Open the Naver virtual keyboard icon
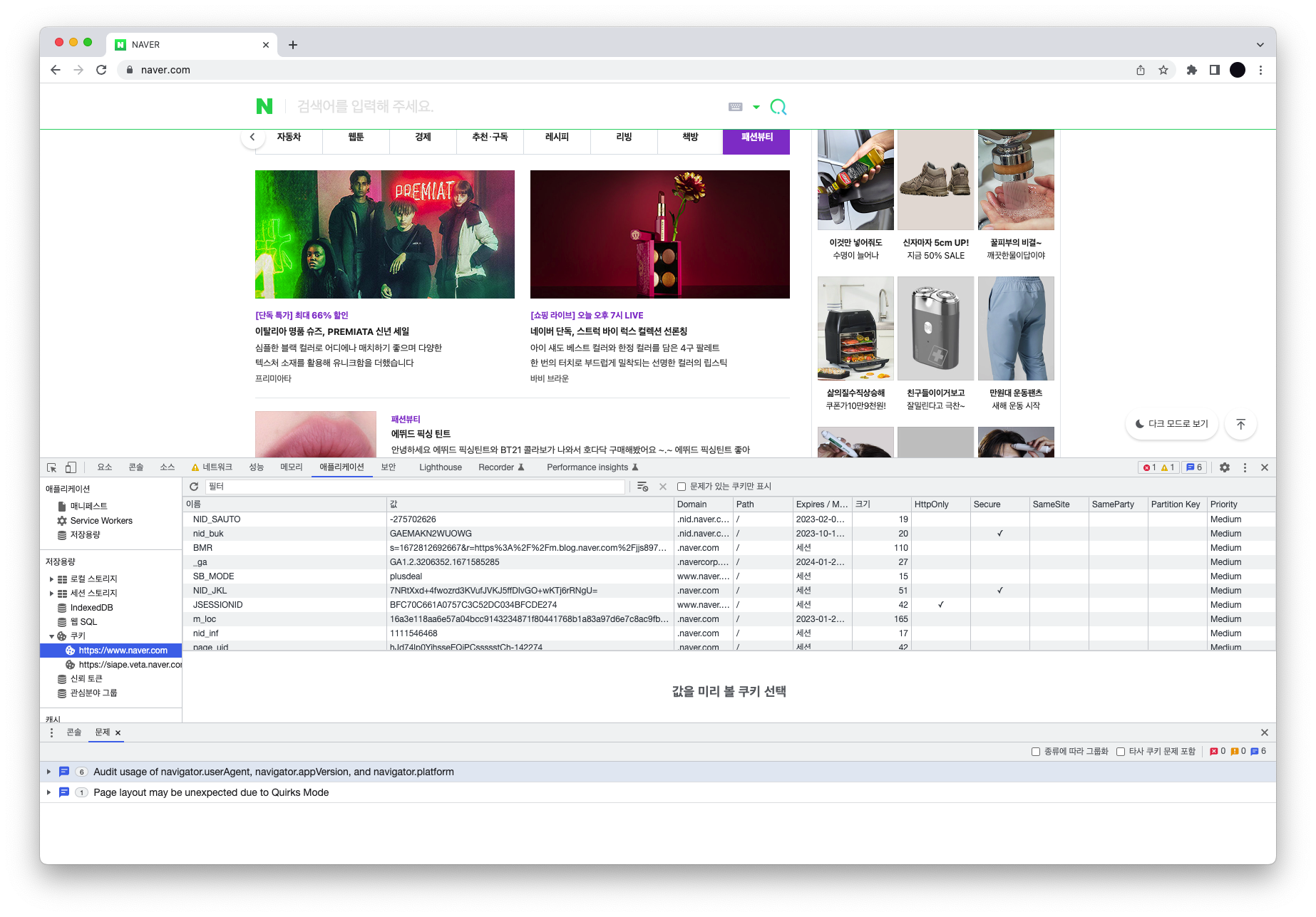1316x917 pixels. click(x=736, y=107)
